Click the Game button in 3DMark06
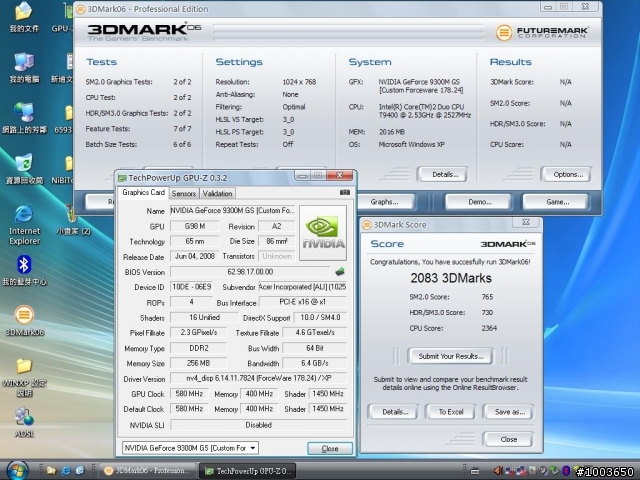This screenshot has width=640, height=480. (x=557, y=202)
